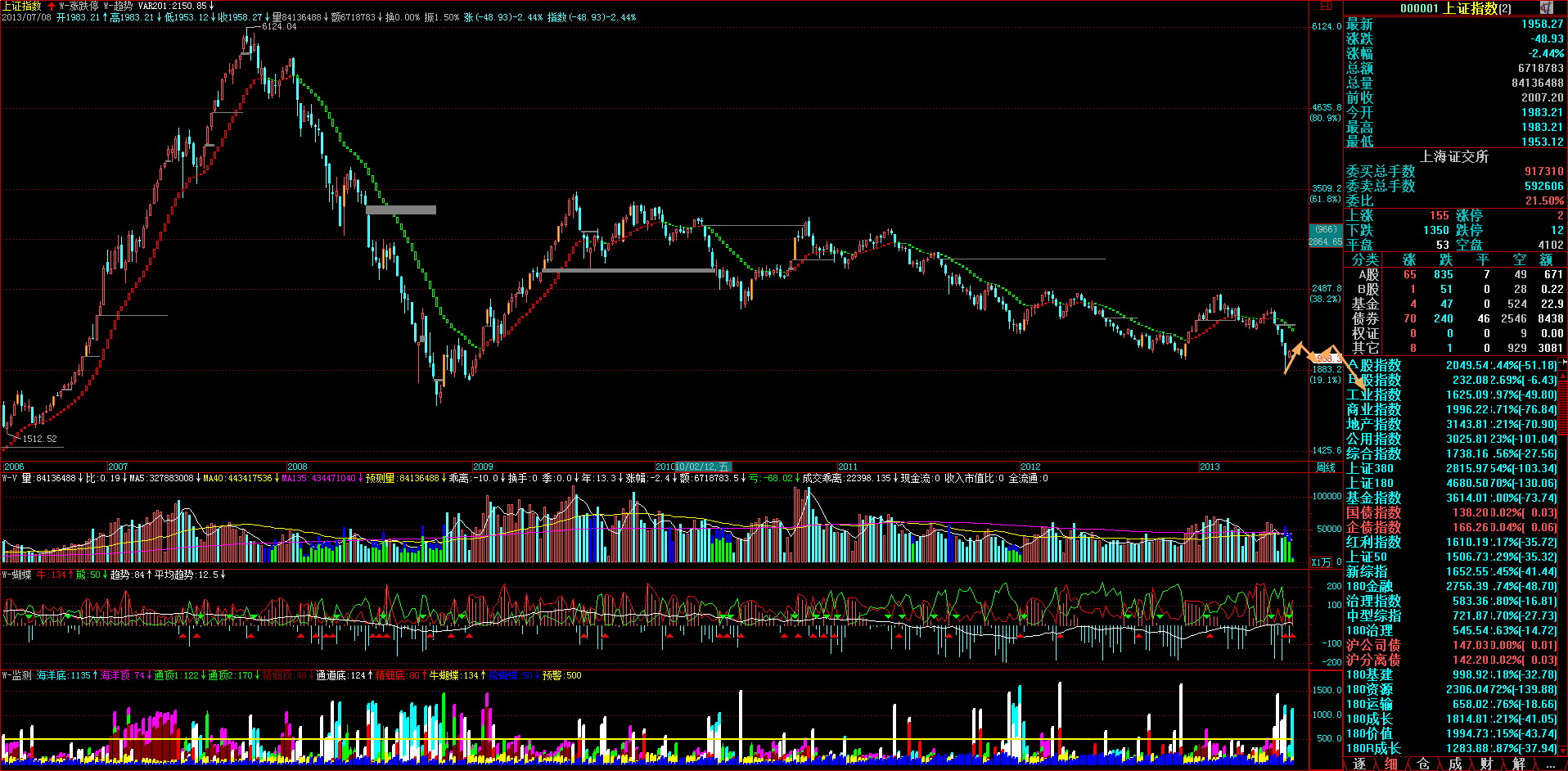Switch to the 逐 tab
This screenshot has width=1568, height=771.
tap(1359, 764)
